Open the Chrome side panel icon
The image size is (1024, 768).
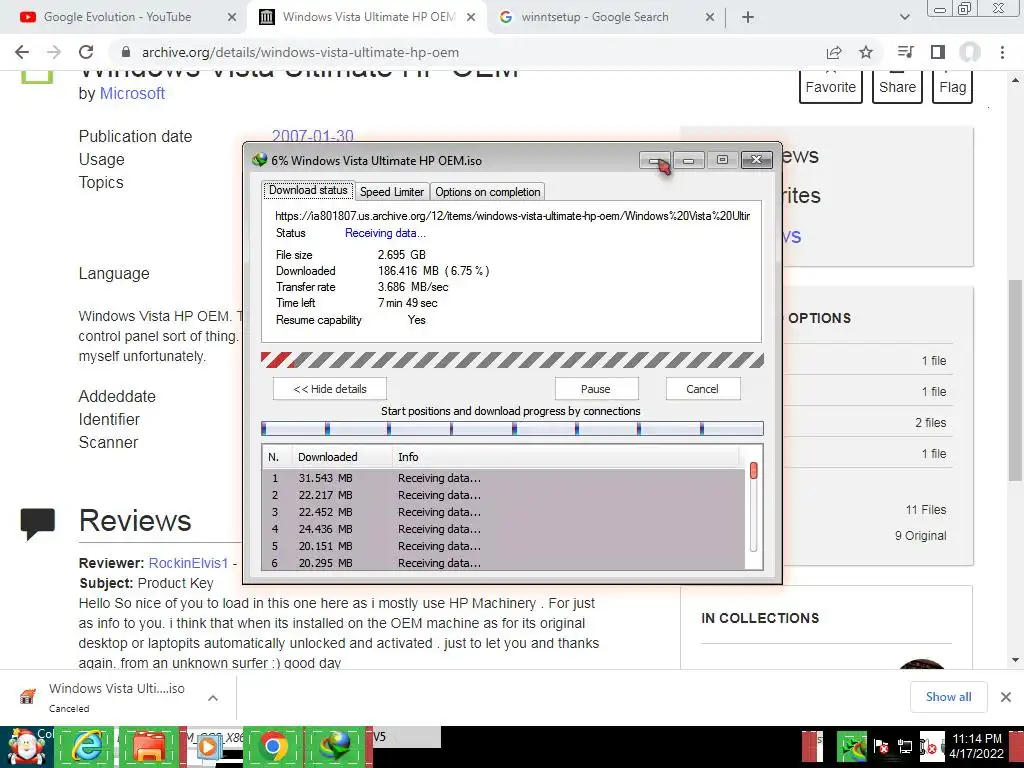pyautogui.click(x=938, y=52)
